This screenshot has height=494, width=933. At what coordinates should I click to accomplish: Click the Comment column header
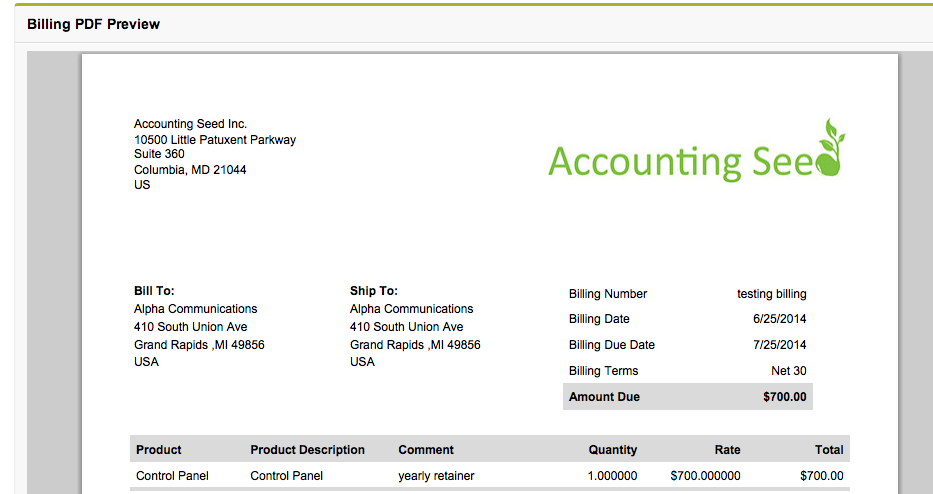point(426,450)
